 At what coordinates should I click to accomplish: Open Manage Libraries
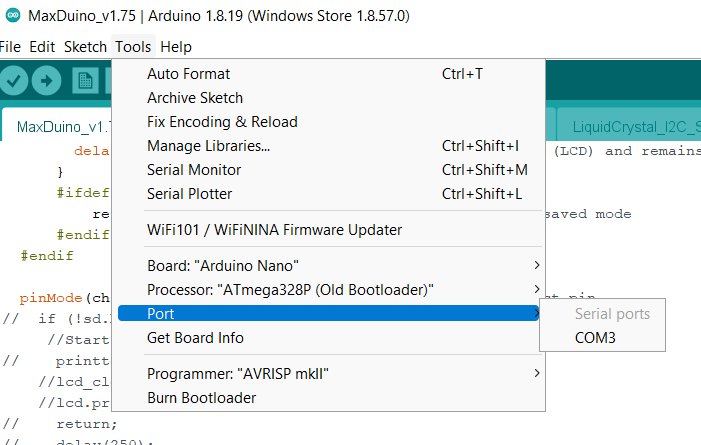(x=208, y=146)
